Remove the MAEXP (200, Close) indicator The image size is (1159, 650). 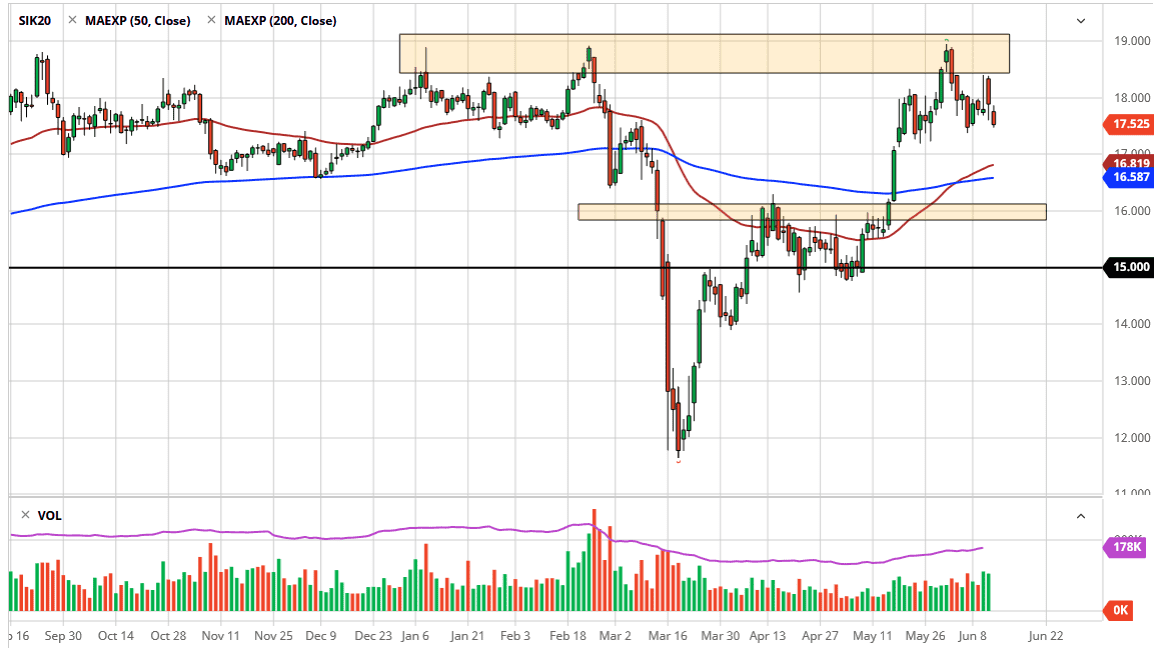tap(211, 20)
